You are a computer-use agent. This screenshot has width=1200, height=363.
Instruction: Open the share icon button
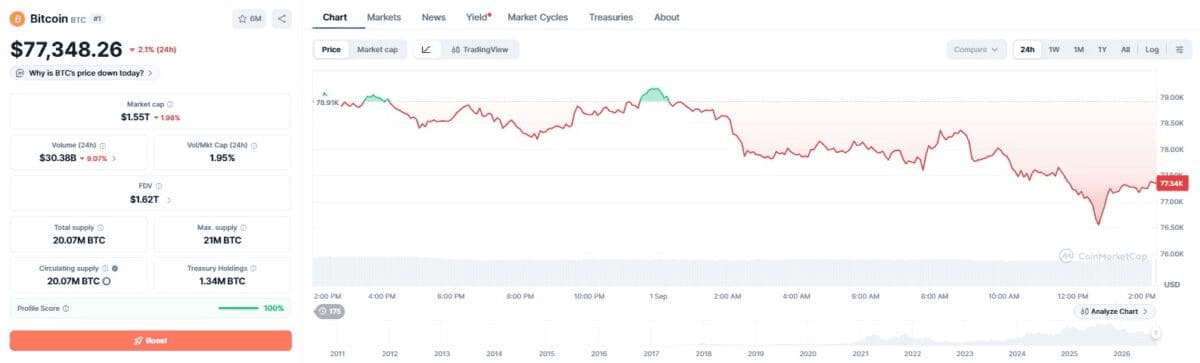click(281, 18)
